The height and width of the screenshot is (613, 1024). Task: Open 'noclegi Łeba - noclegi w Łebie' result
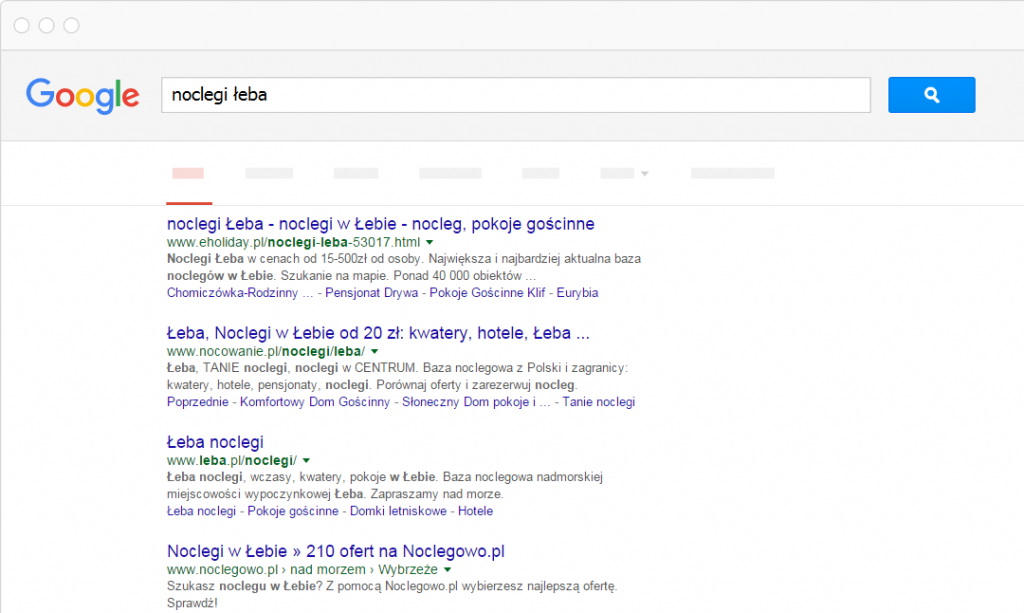pos(380,224)
